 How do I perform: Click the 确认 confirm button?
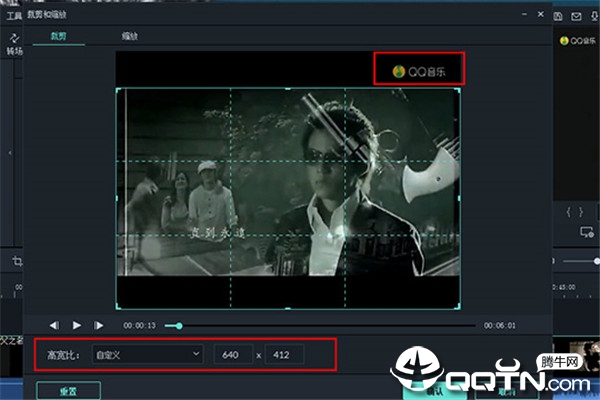pos(435,391)
